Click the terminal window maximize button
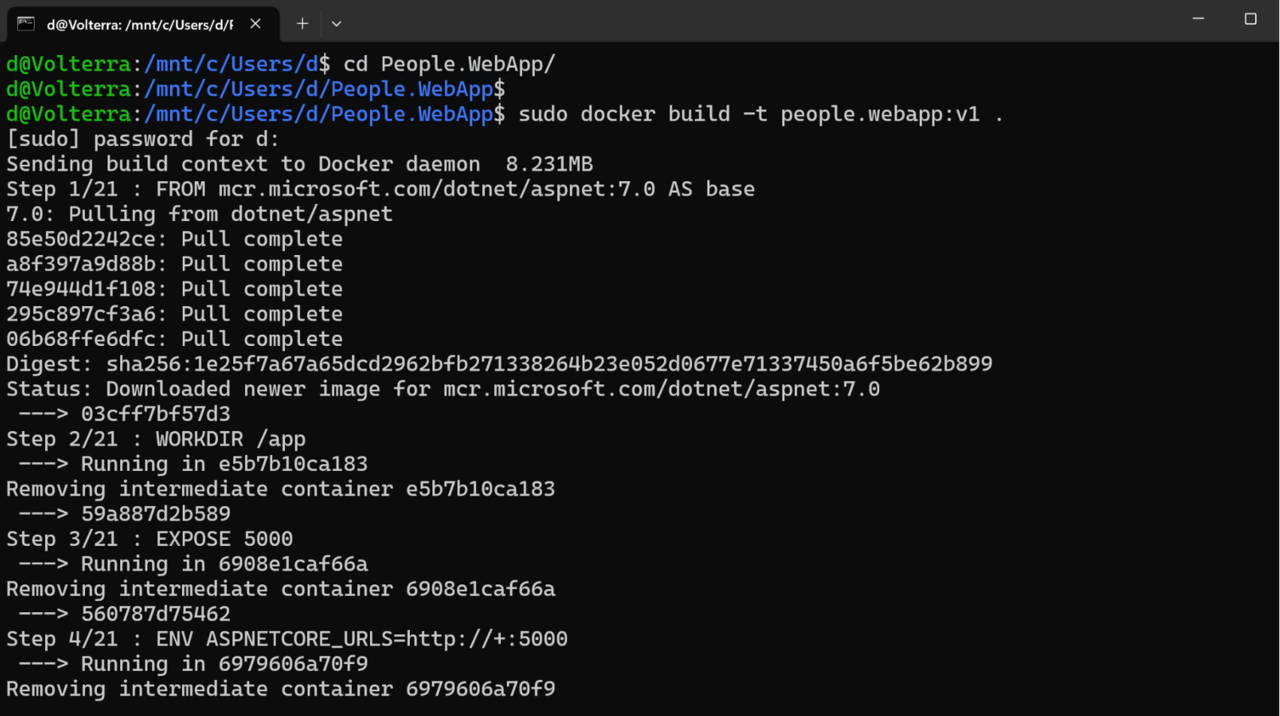 [1250, 19]
